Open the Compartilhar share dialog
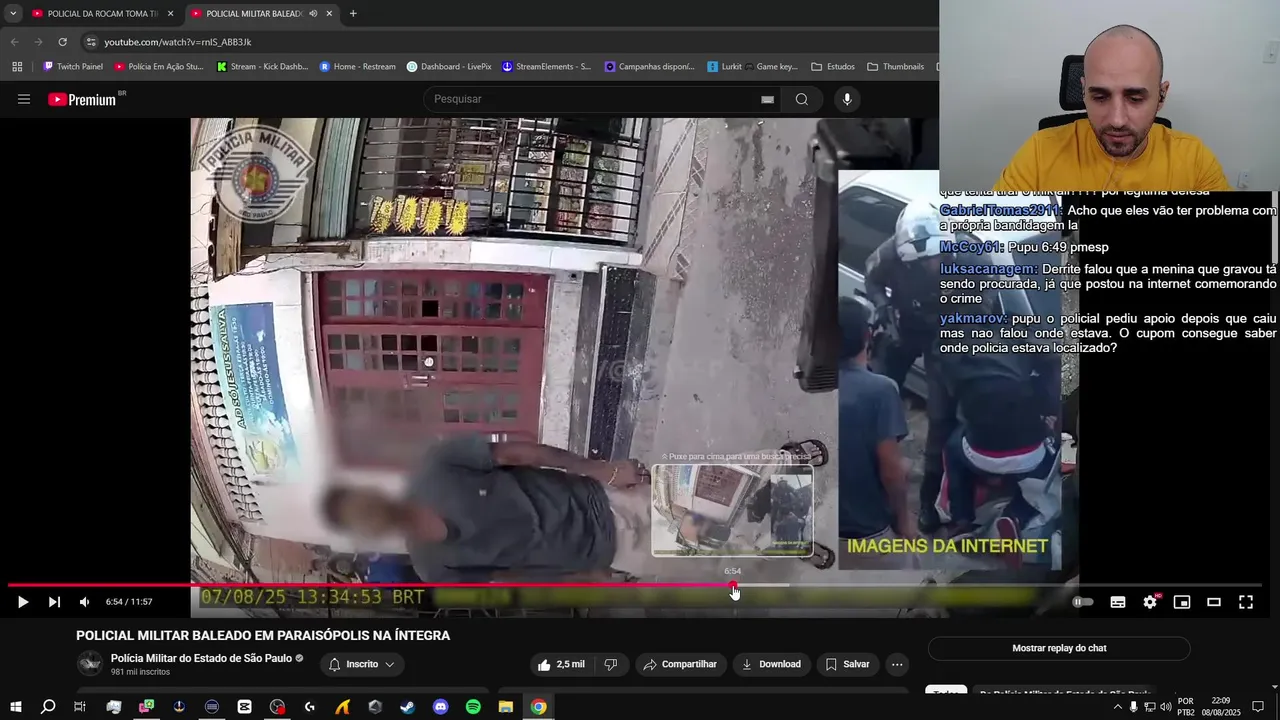The height and width of the screenshot is (720, 1280). 680,664
